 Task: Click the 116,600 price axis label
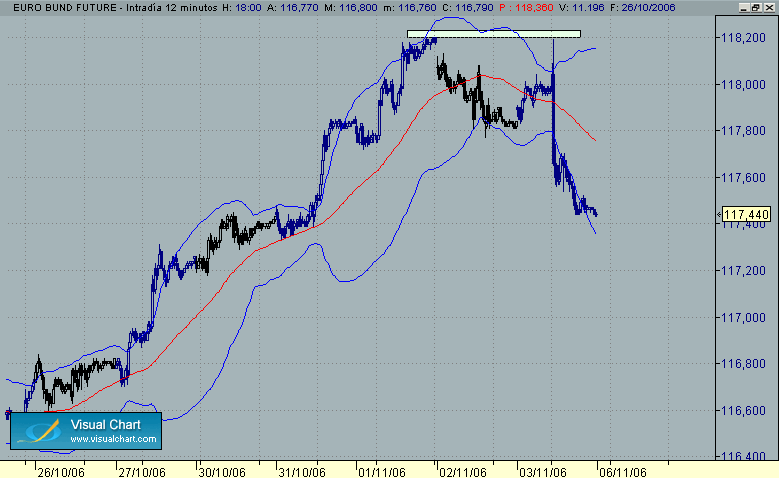[x=743, y=410]
